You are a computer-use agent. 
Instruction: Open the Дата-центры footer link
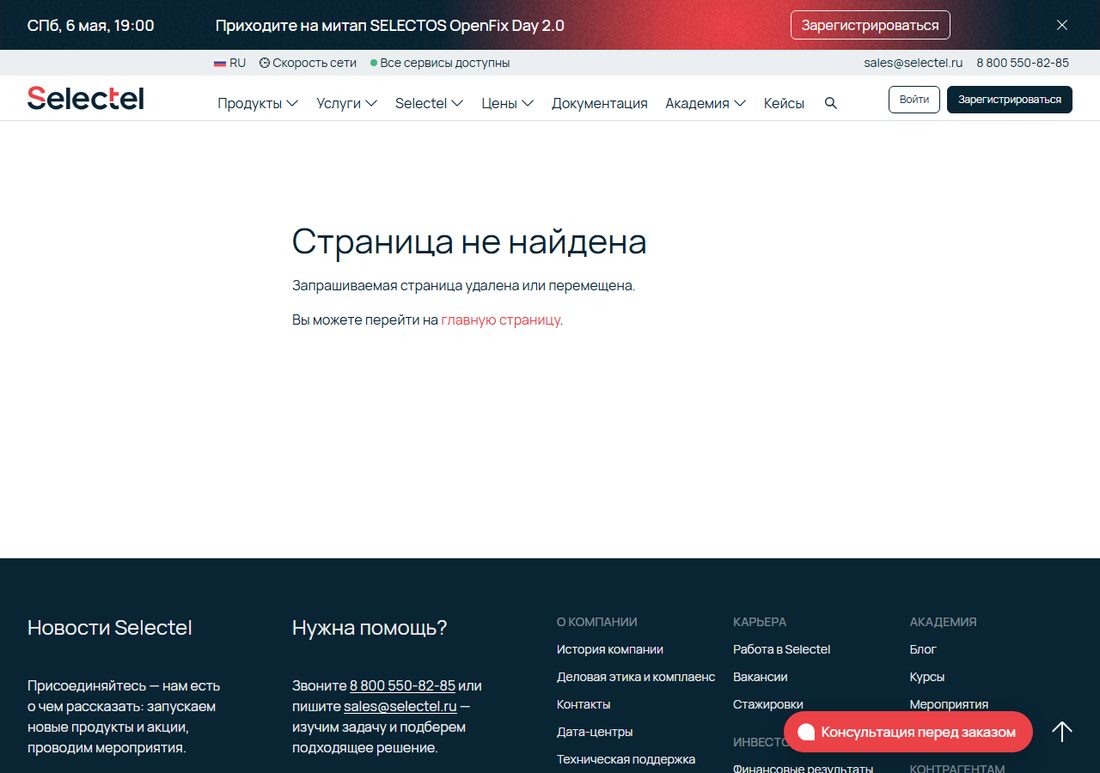pyautogui.click(x=594, y=732)
